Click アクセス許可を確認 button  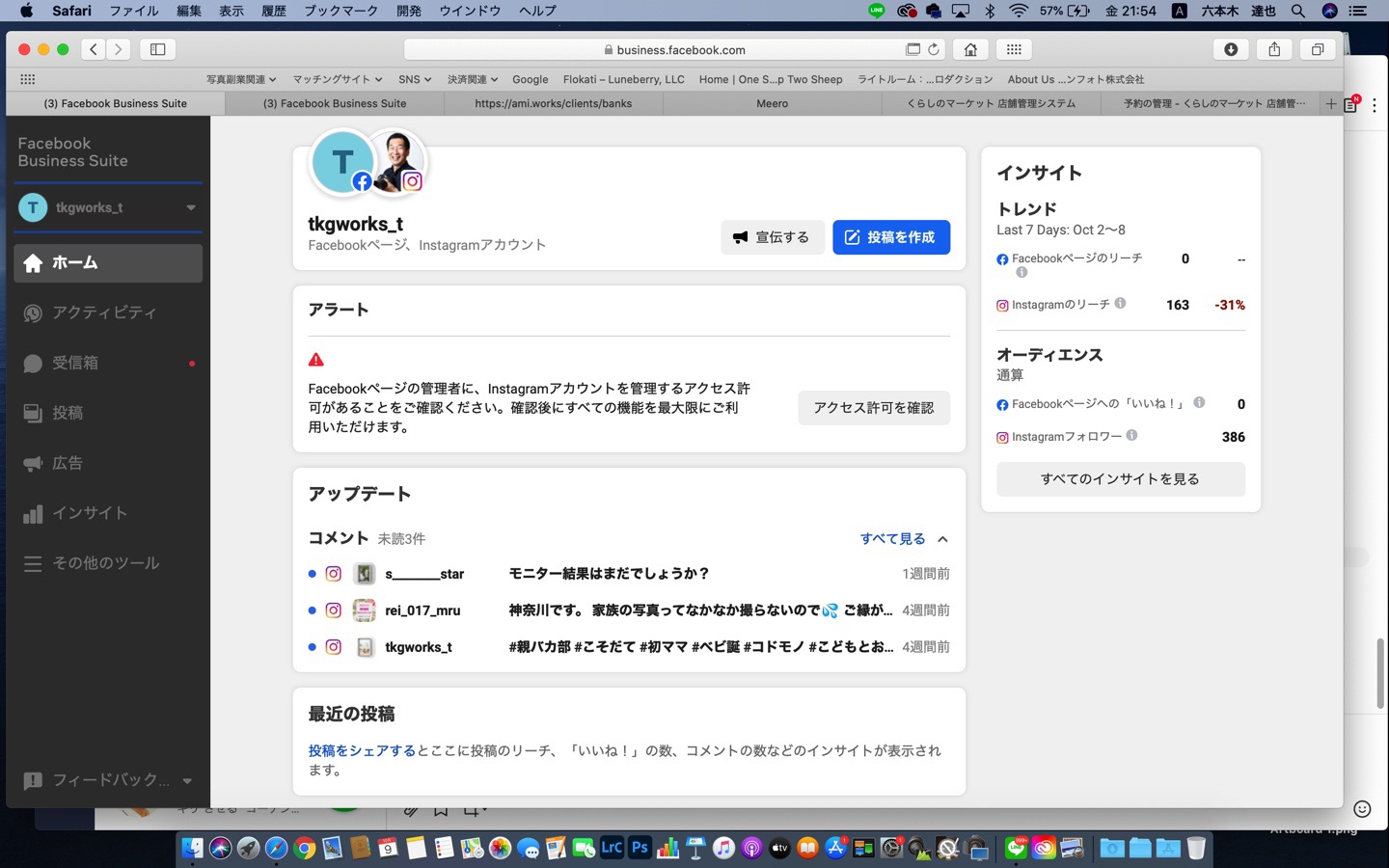(x=874, y=408)
